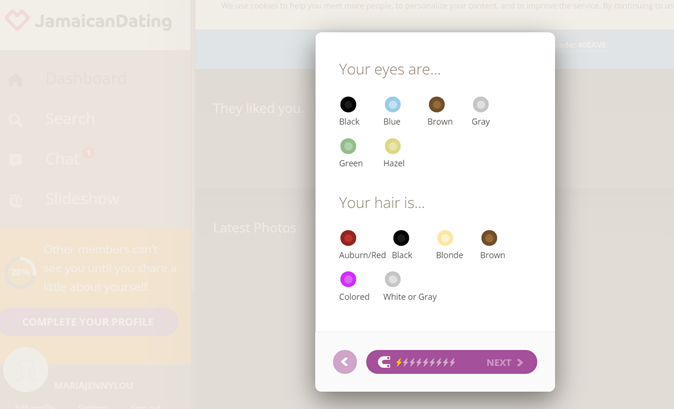Select Black hair color option
Image resolution: width=674 pixels, height=409 pixels.
401,238
